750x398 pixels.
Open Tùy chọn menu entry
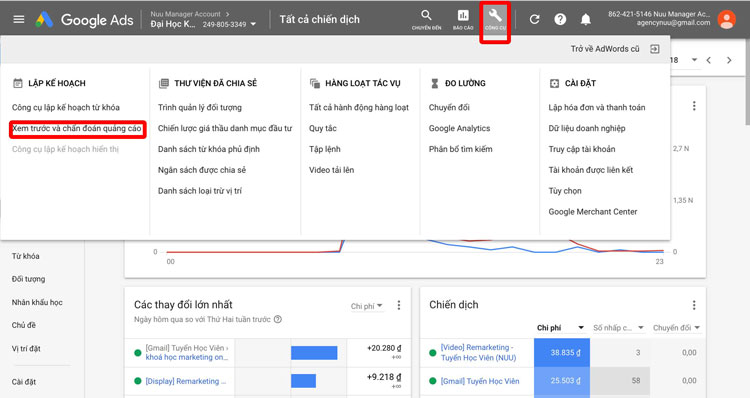(x=565, y=191)
